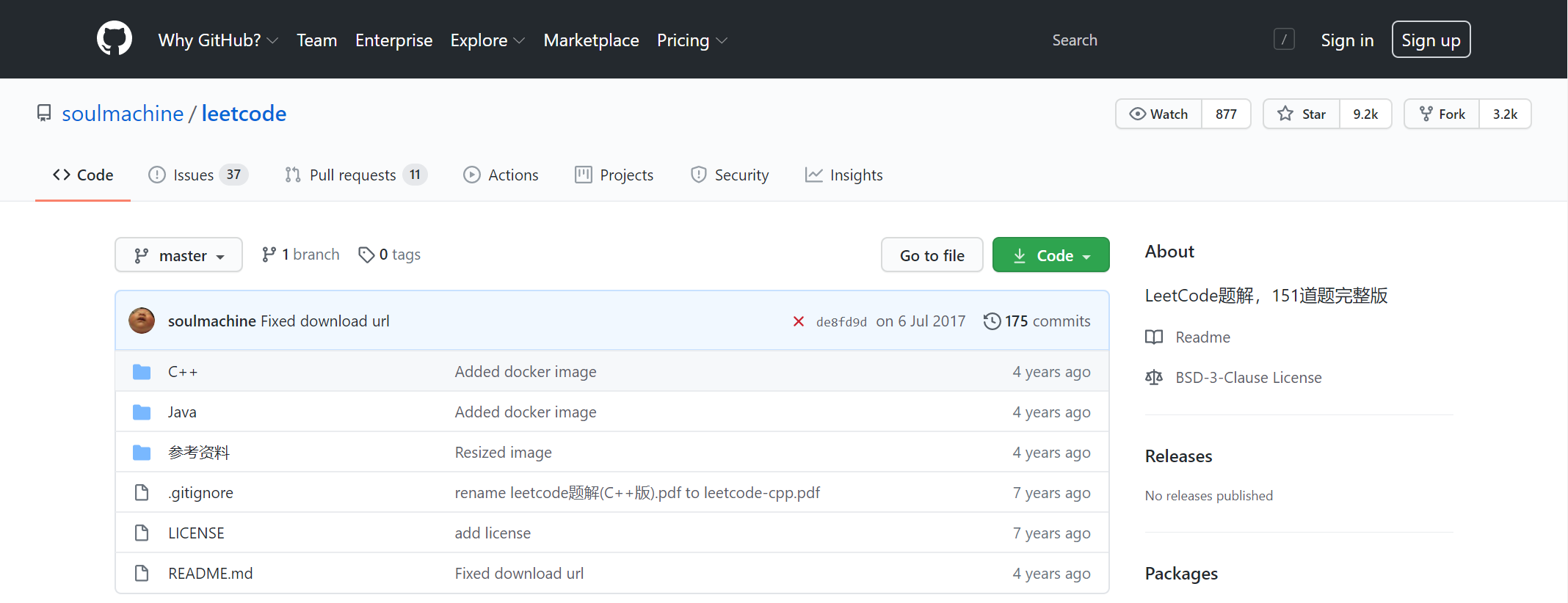Click the README.md file icon
This screenshot has height=603, width=1568.
tap(142, 573)
